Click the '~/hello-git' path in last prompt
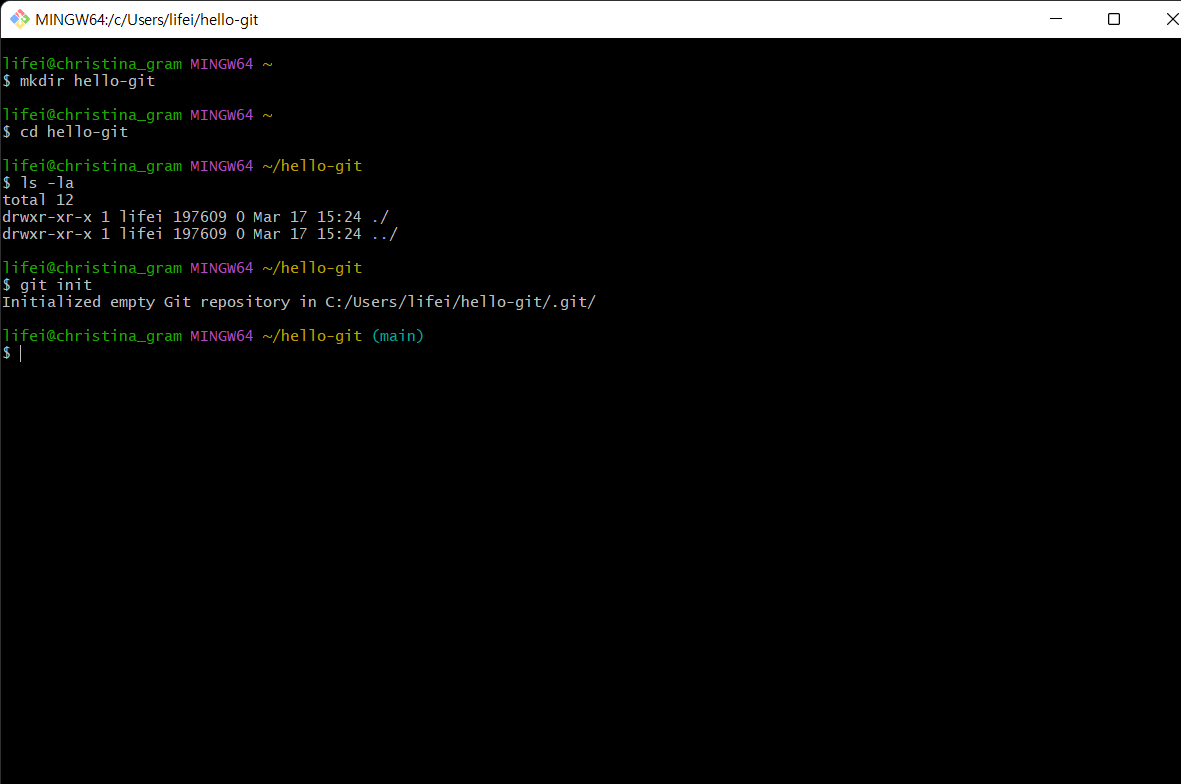Screen dimensions: 1181x784 coord(312,336)
